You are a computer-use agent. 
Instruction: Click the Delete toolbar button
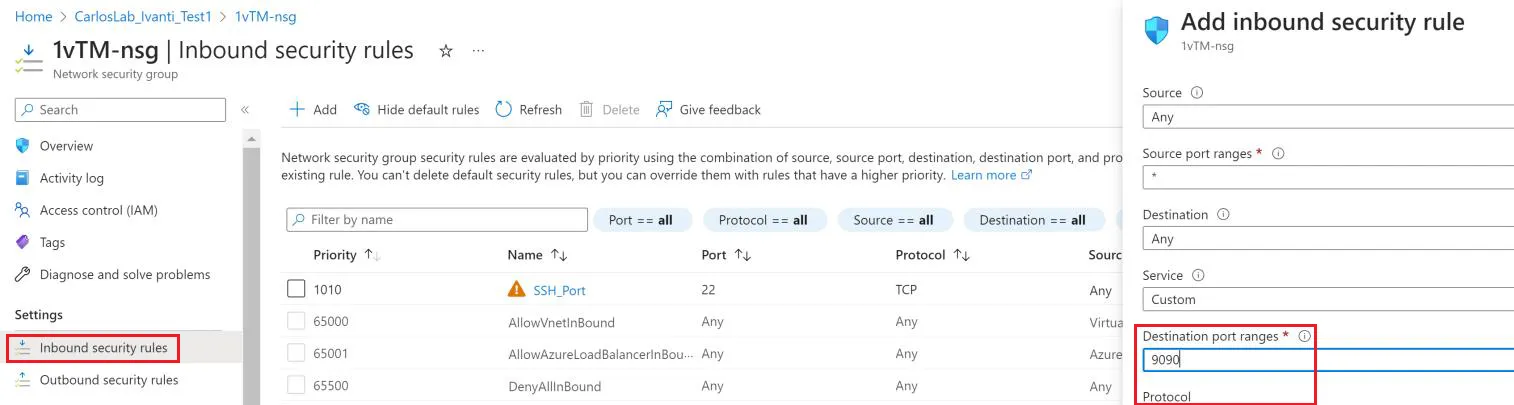point(609,110)
